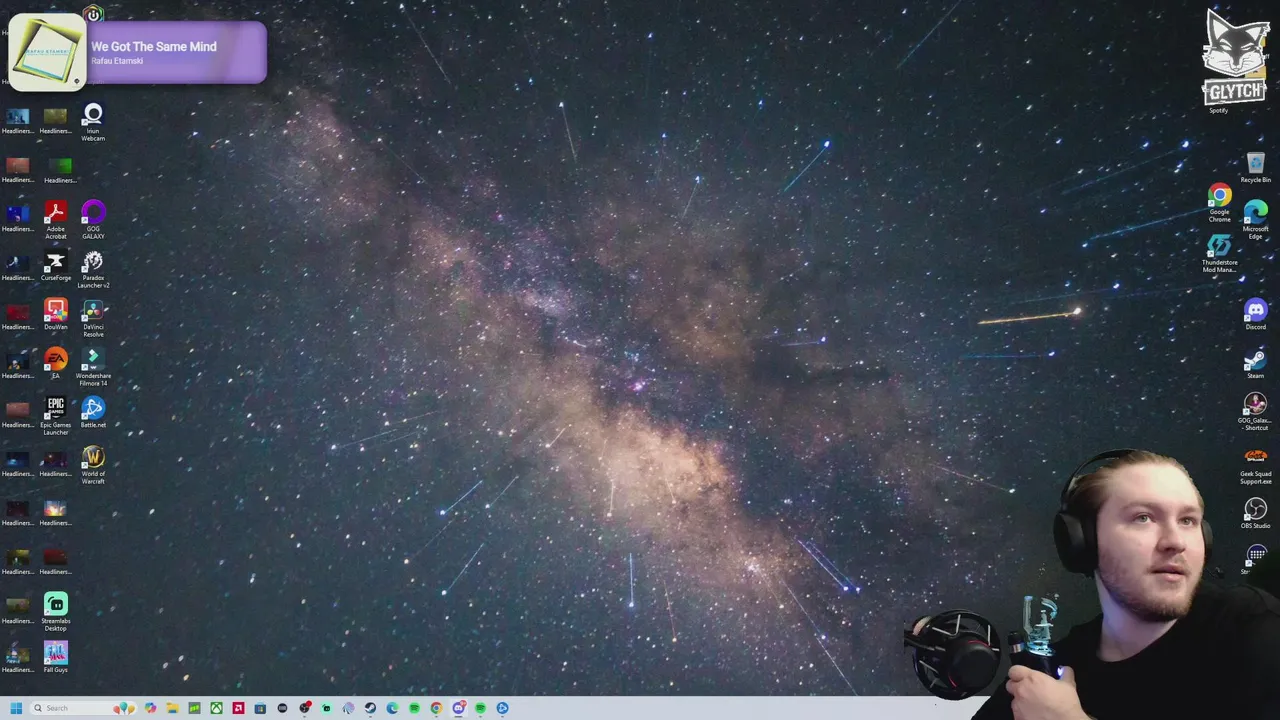1280x720 pixels.
Task: Select the Recycle Bin icon
Action: coord(1255,168)
